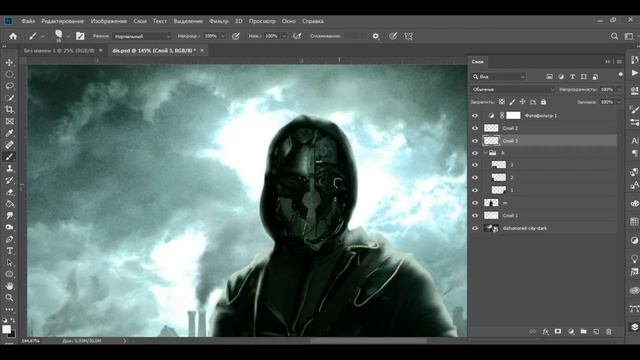Create a new group folder icon

584,332
